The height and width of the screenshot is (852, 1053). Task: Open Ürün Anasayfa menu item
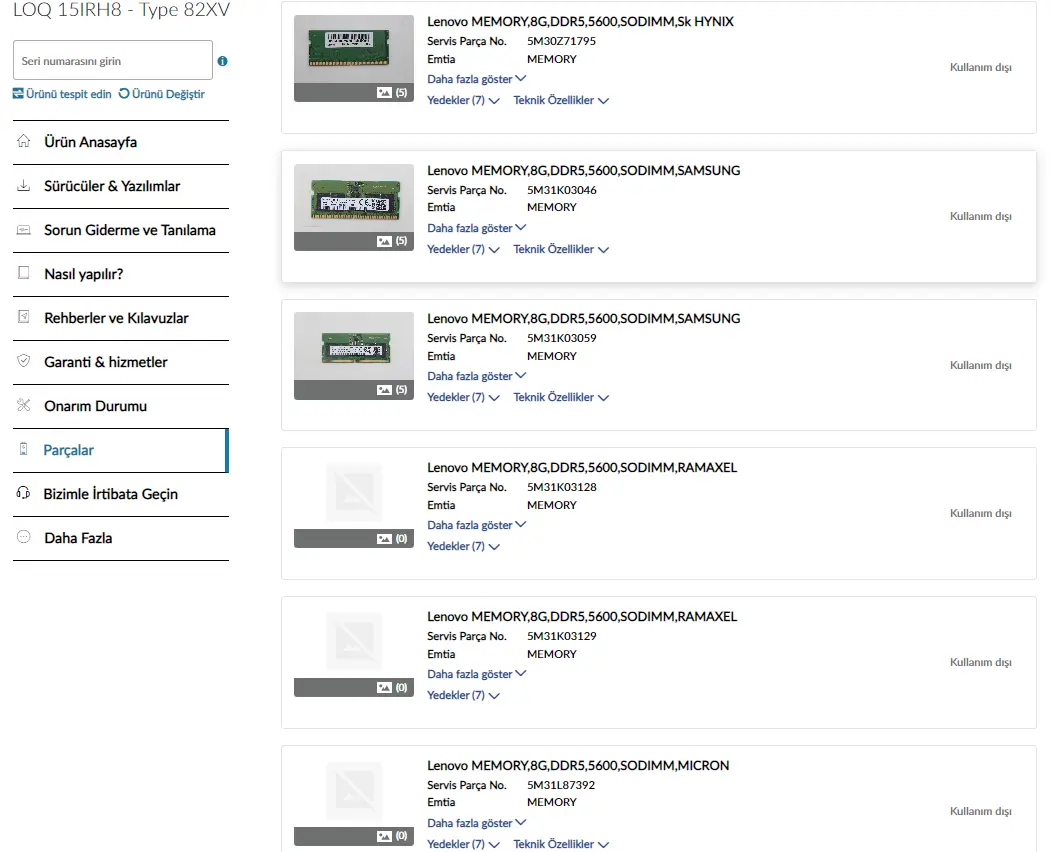[x=121, y=142]
